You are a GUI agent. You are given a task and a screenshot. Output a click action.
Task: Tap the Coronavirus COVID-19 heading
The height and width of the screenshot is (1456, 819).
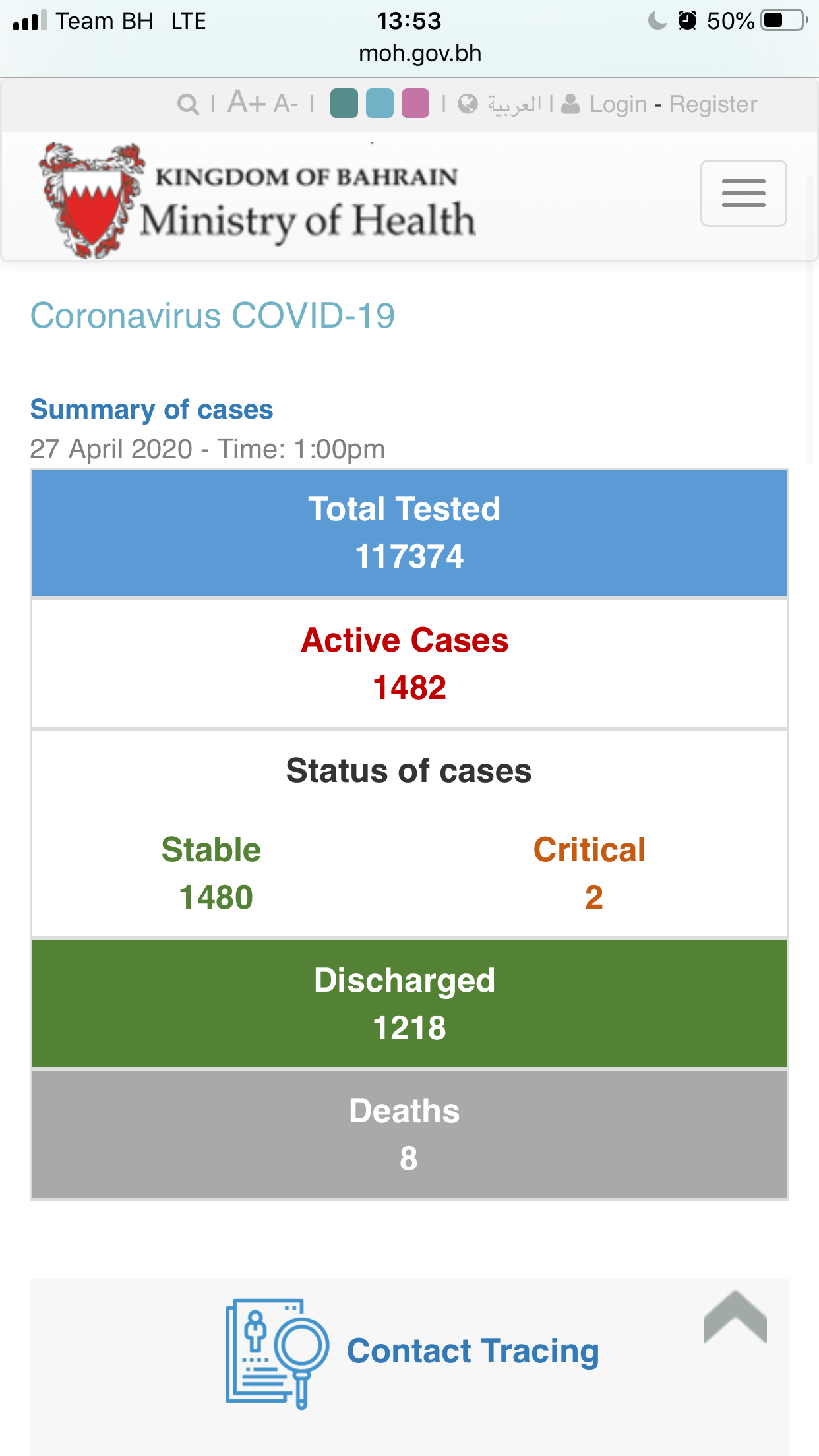(x=212, y=315)
